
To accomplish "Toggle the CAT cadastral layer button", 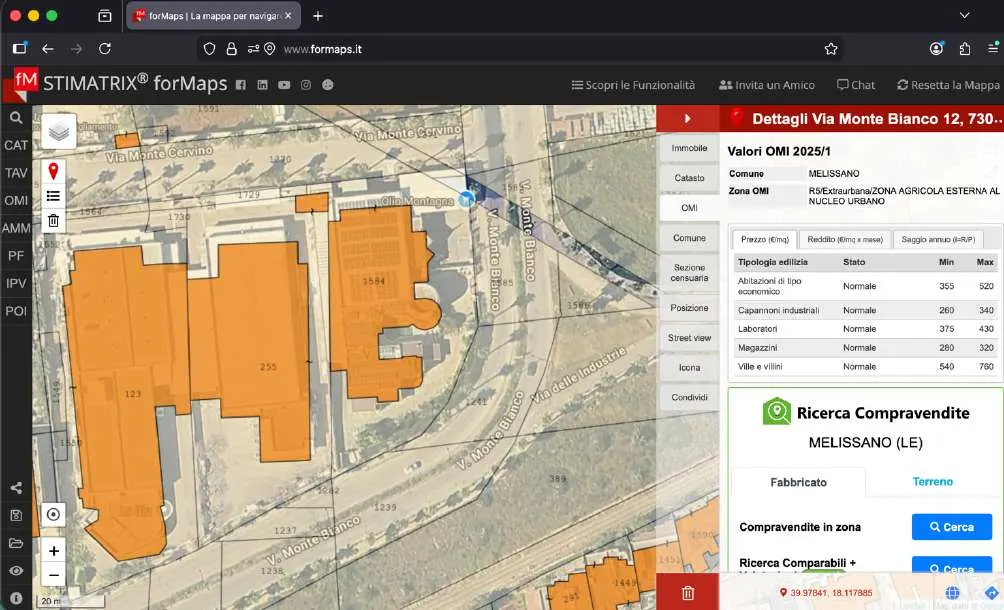I will point(16,145).
